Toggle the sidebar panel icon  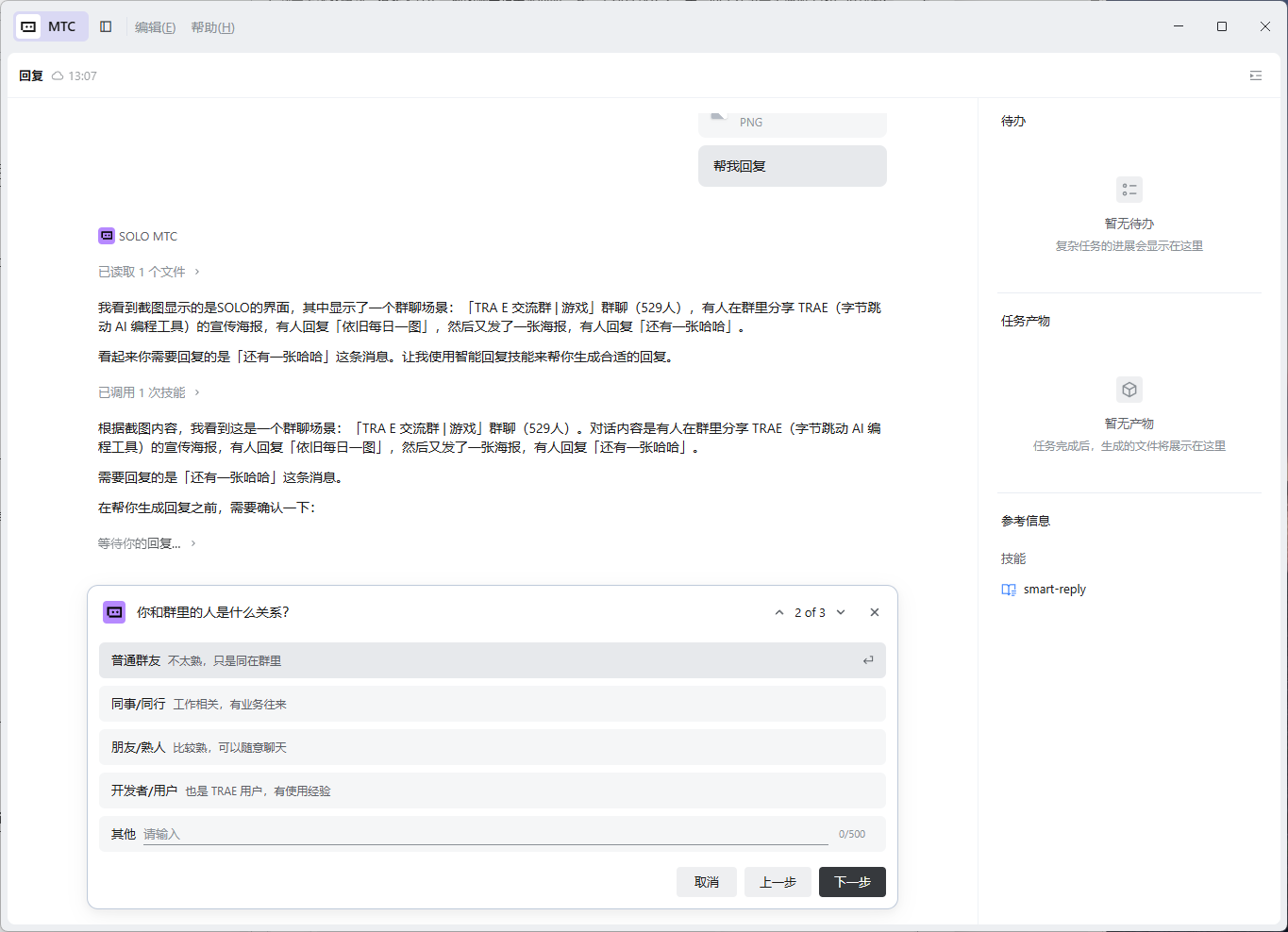click(x=106, y=26)
